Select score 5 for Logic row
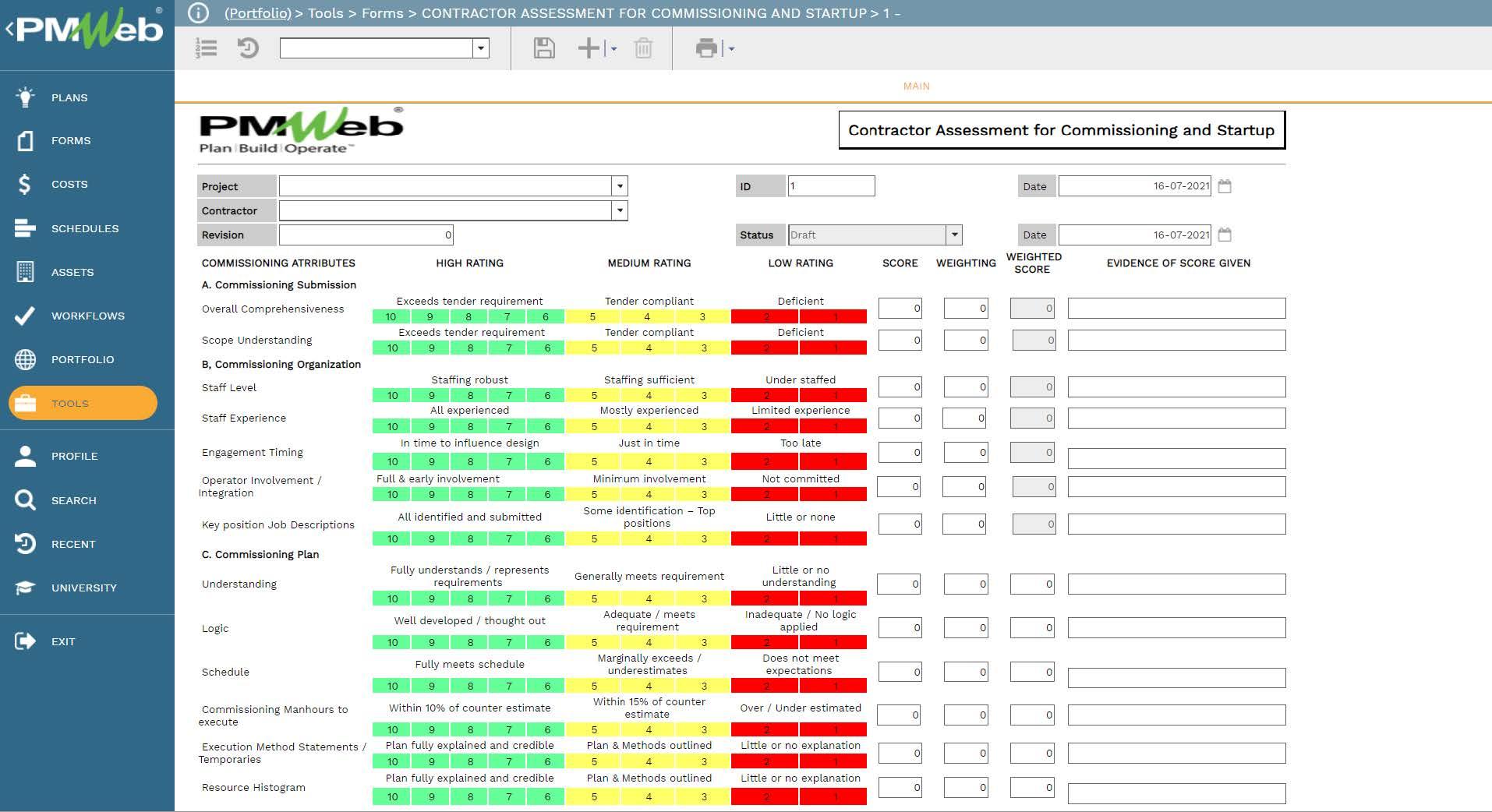This screenshot has width=1492, height=812. point(593,643)
